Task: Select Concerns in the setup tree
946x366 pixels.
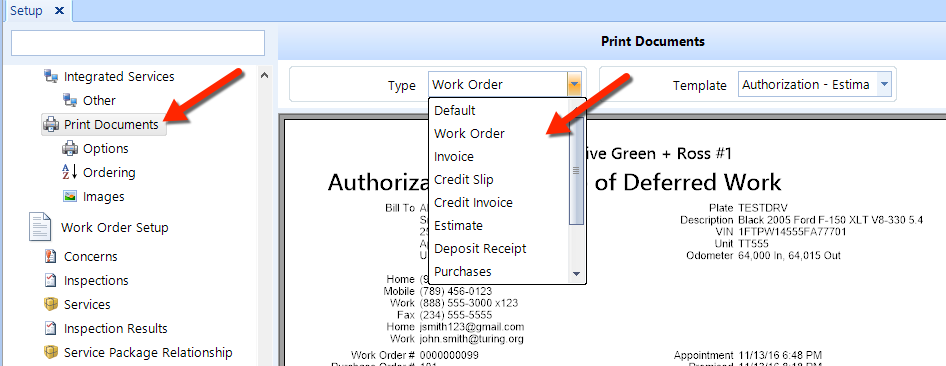Action: click(x=90, y=256)
